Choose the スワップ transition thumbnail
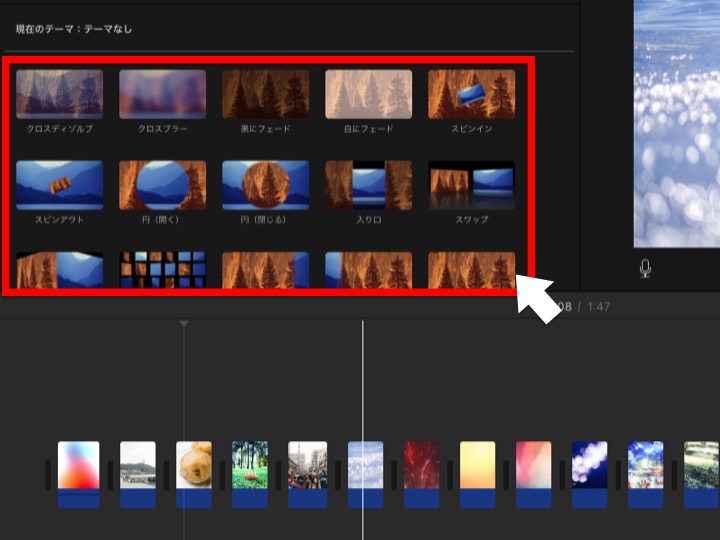Screen dimensions: 720x540 tap(472, 185)
